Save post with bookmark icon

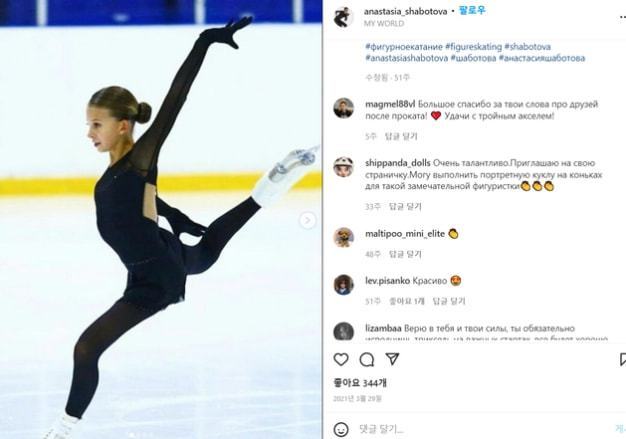(623, 359)
